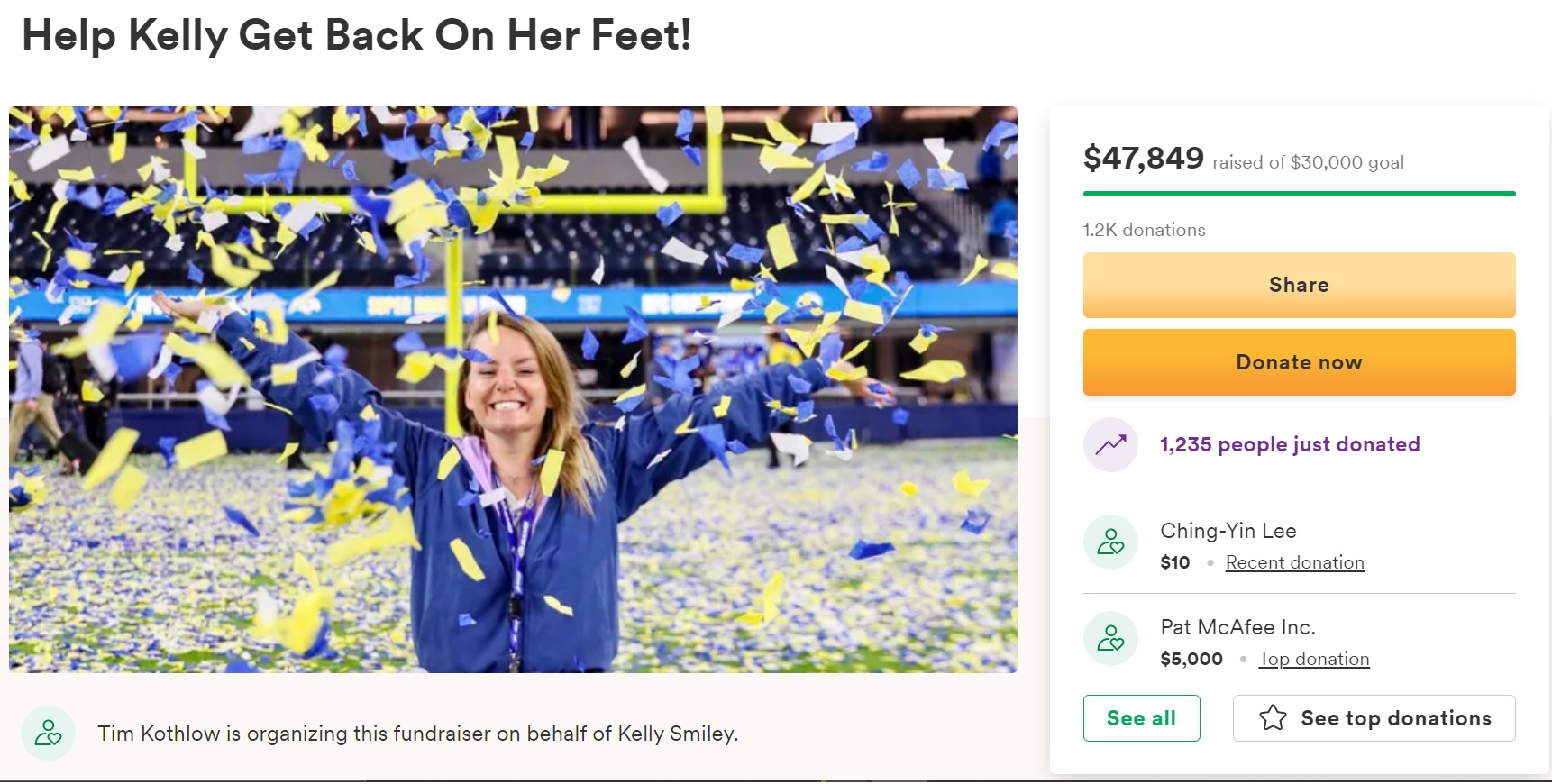The image size is (1552, 784).
Task: Select the Pat McAfee Inc. donor name
Action: click(1237, 627)
